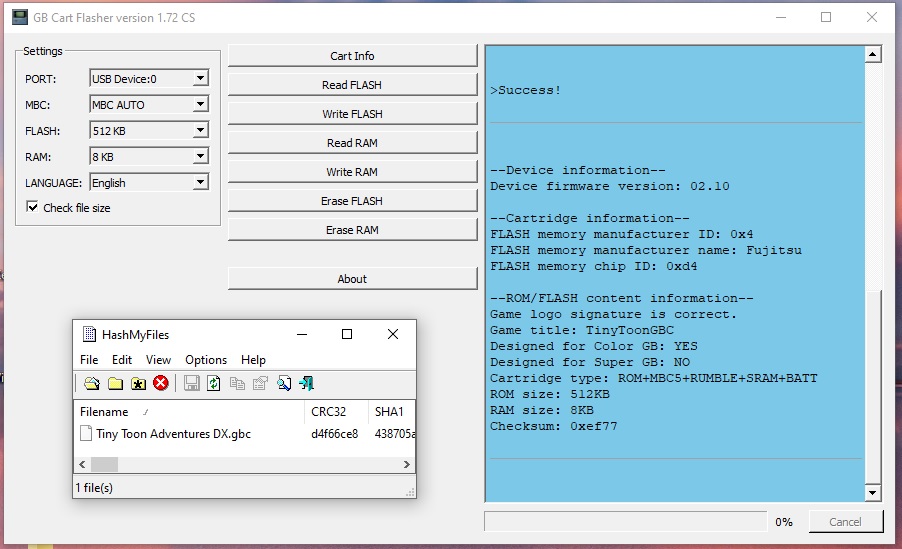This screenshot has height=549, width=902.
Task: Click the HashMyFiles horizontal scrollbar thumb
Action: point(104,464)
